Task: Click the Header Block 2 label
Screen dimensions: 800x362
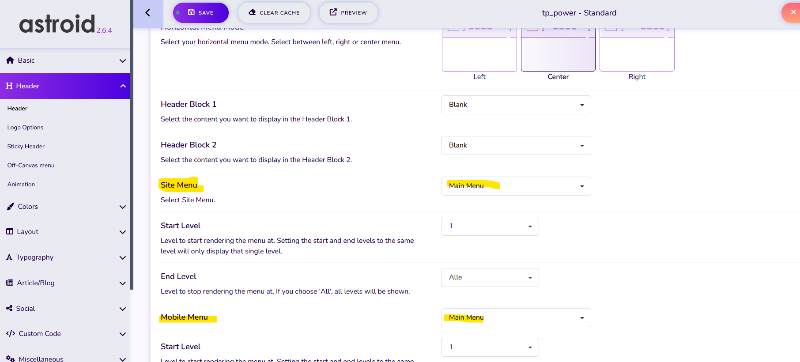Action: point(188,145)
